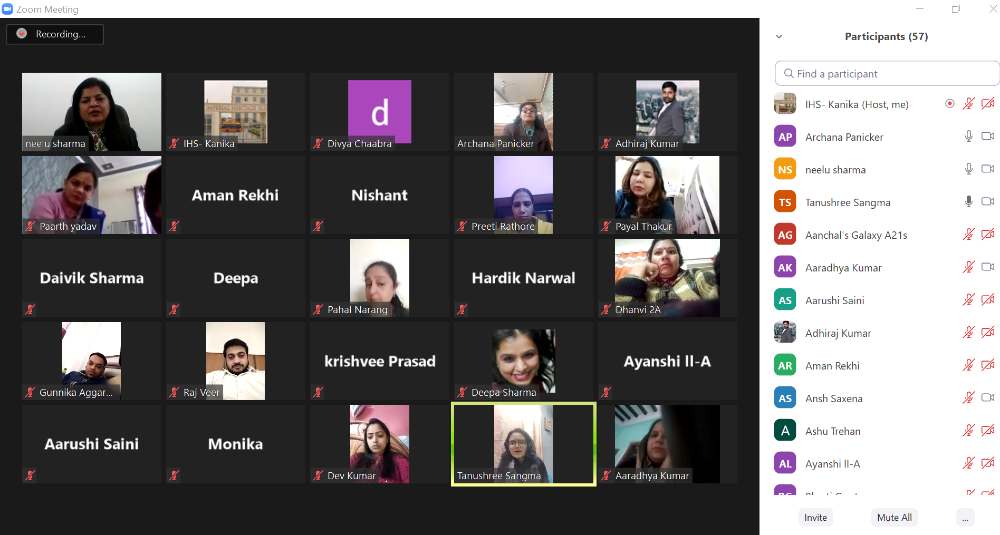This screenshot has width=1000, height=535.
Task: Select the Divya Chaabra tile
Action: [x=379, y=112]
